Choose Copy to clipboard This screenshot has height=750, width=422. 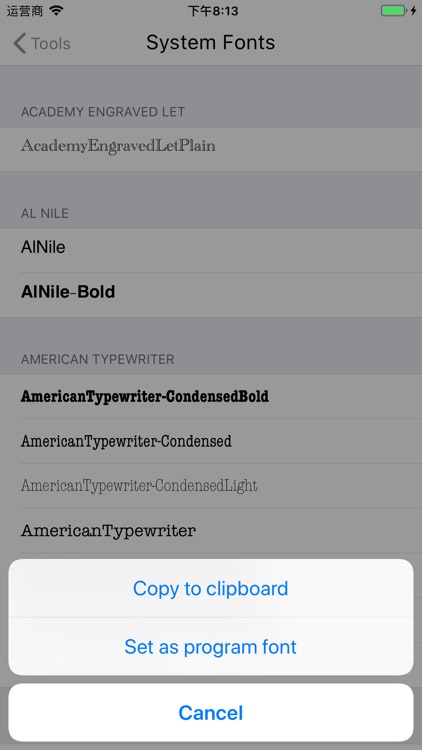[x=211, y=588]
